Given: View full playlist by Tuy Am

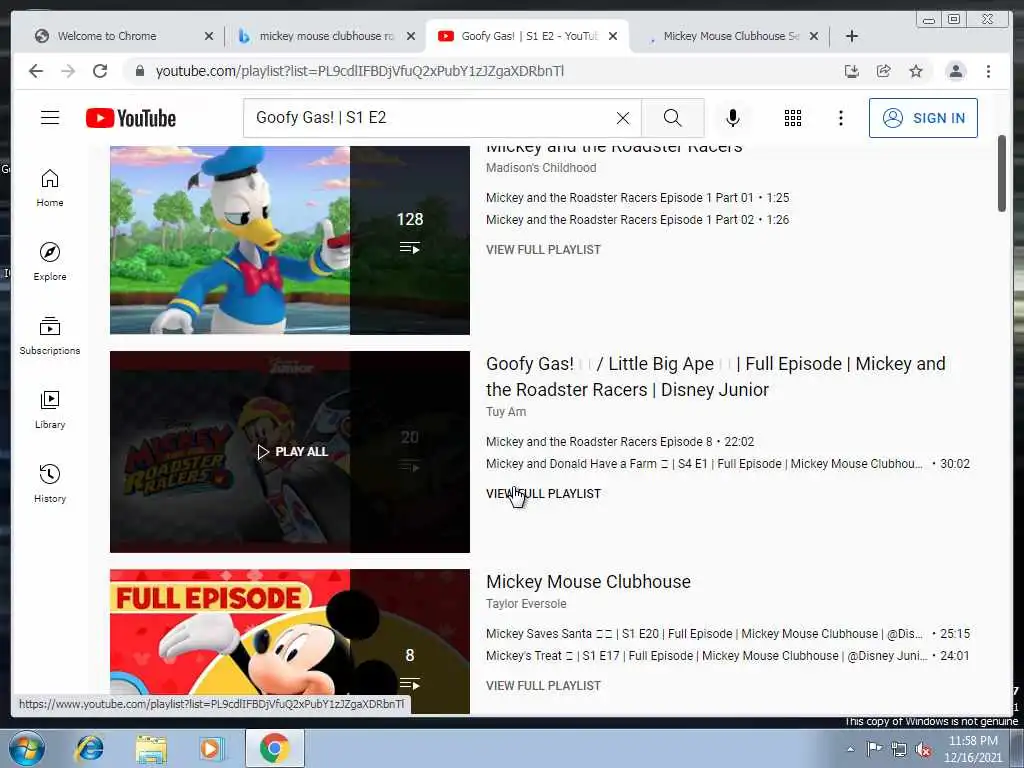Looking at the screenshot, I should click(x=543, y=494).
